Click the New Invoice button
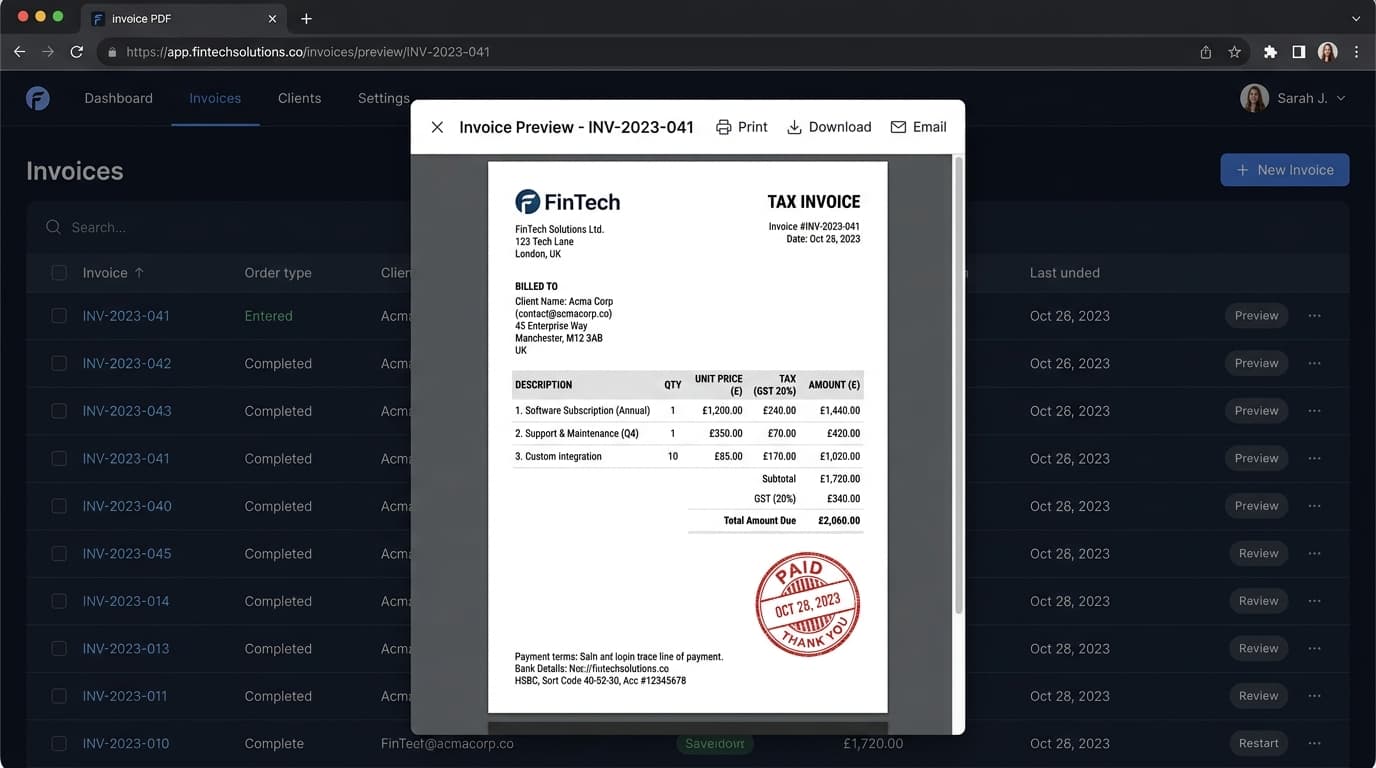 [1285, 170]
